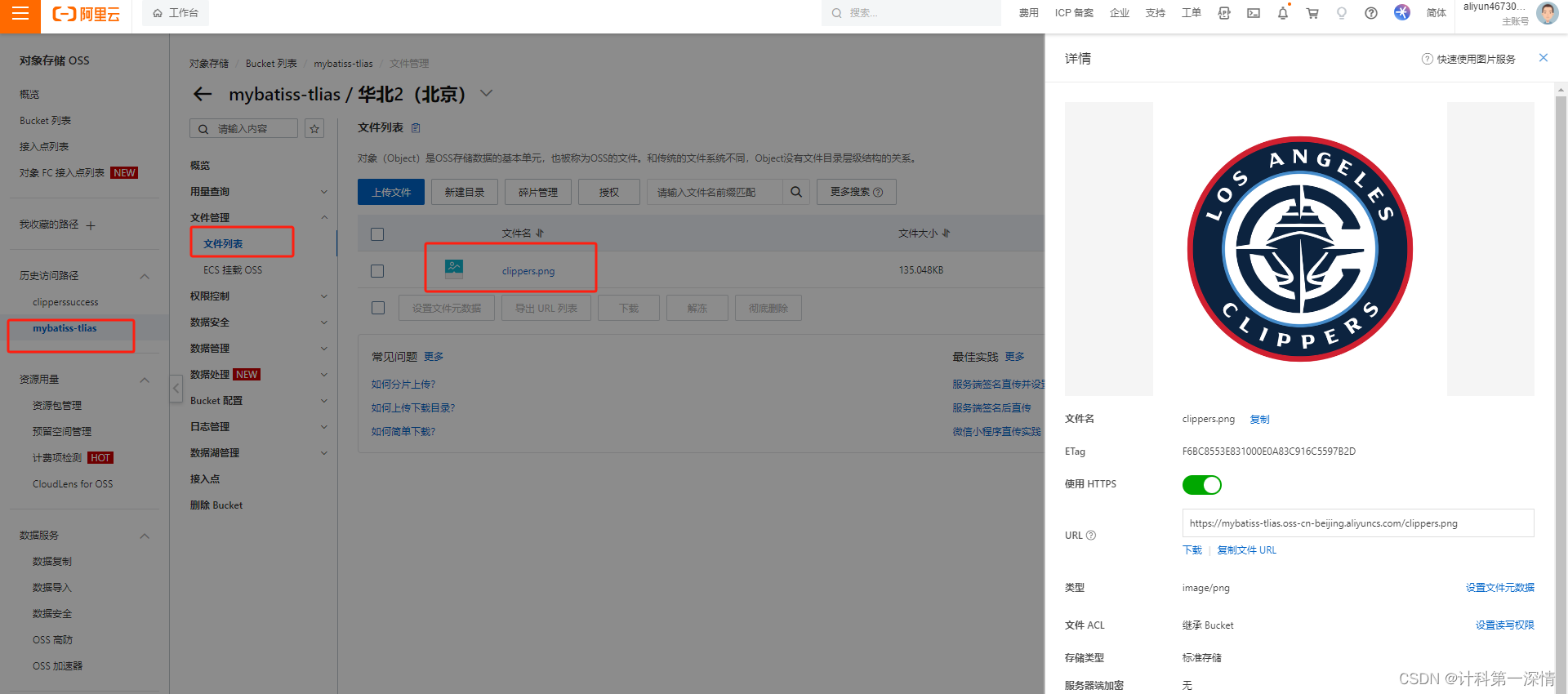Image resolution: width=1568 pixels, height=694 pixels.
Task: Click the copy icon next to 文件列表
Action: (x=416, y=128)
